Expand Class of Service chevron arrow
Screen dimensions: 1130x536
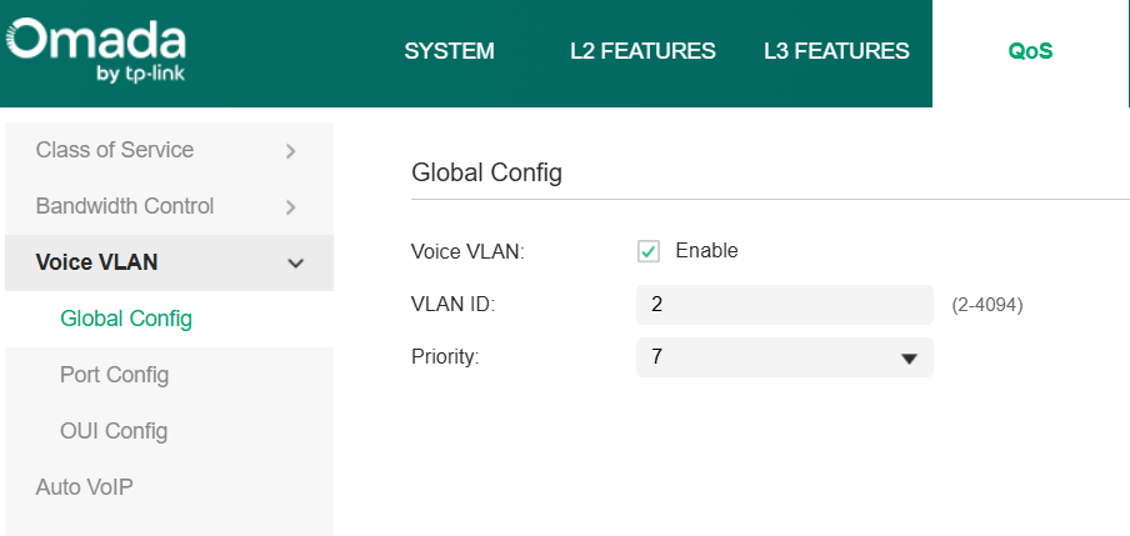pos(291,151)
